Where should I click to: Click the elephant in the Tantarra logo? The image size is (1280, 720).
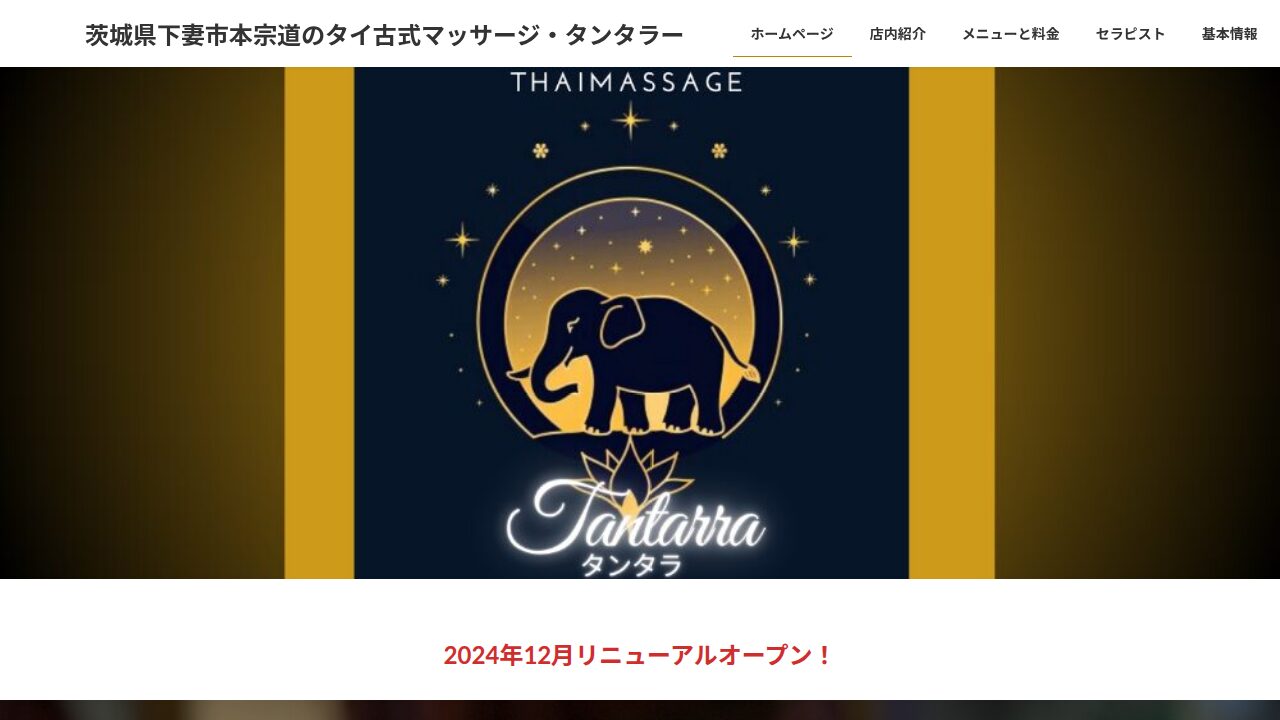[632, 362]
